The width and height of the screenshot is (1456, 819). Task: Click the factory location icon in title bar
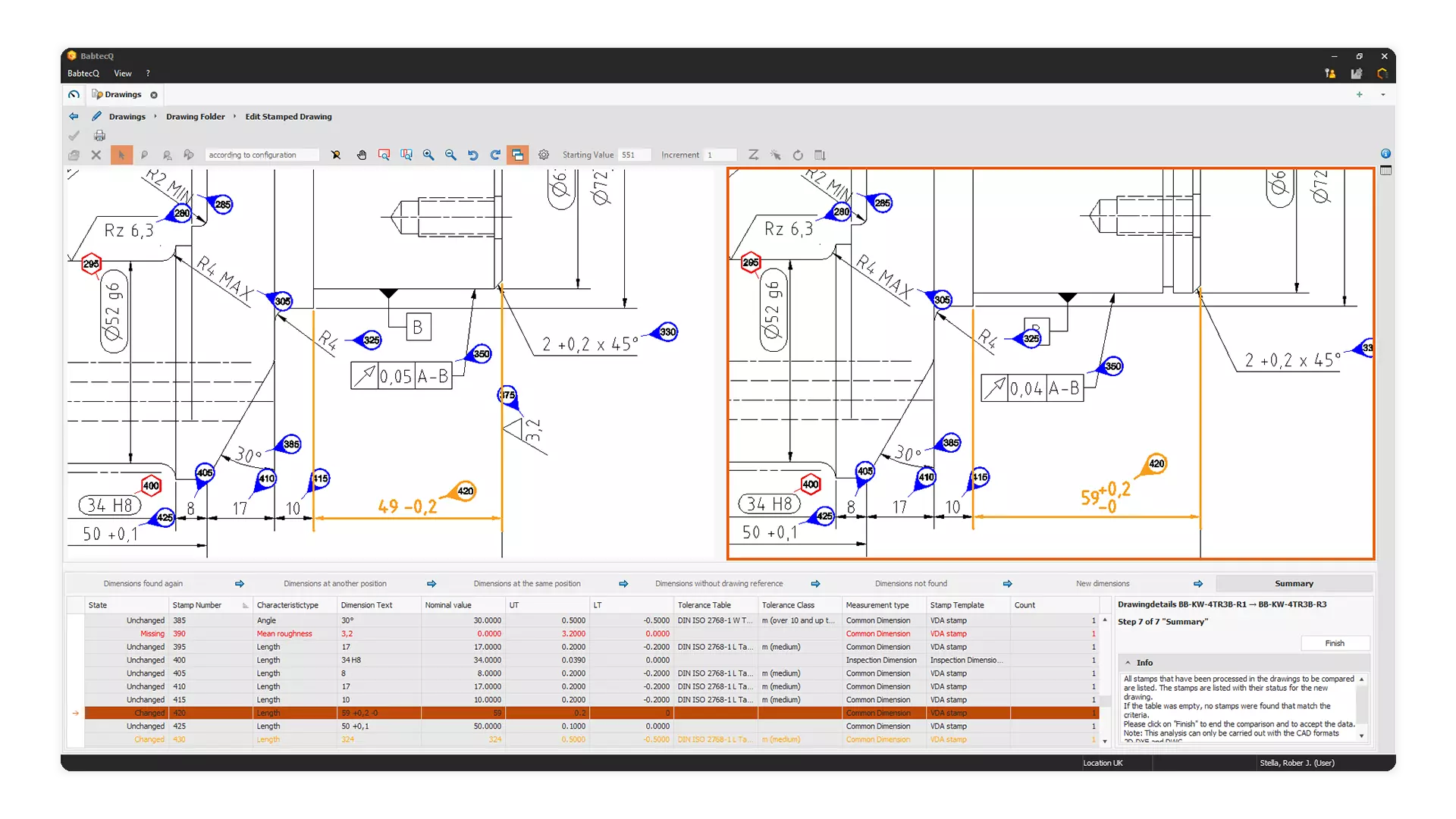pyautogui.click(x=1357, y=74)
